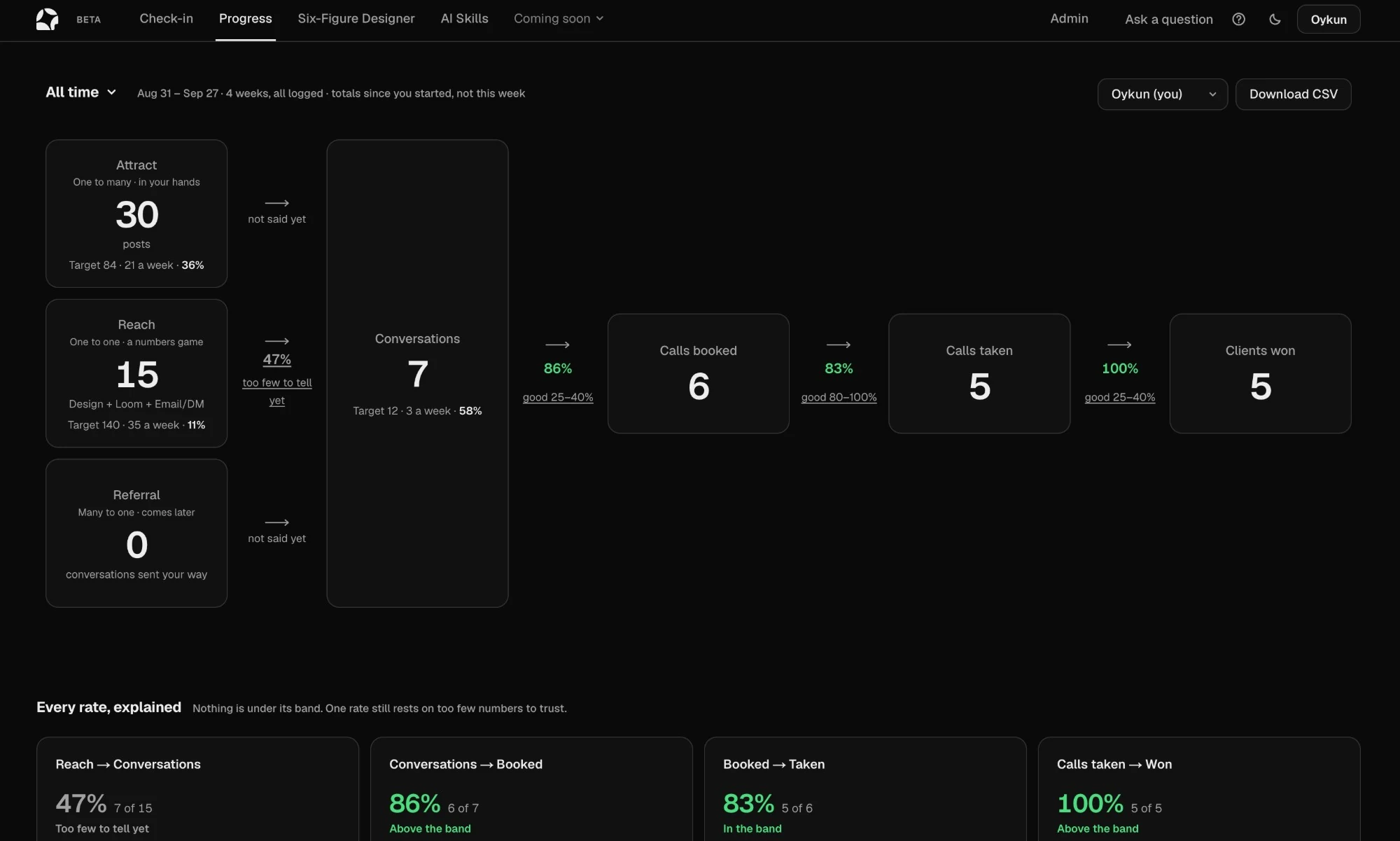Select the Progress tab
This screenshot has height=841, width=1400.
245,19
